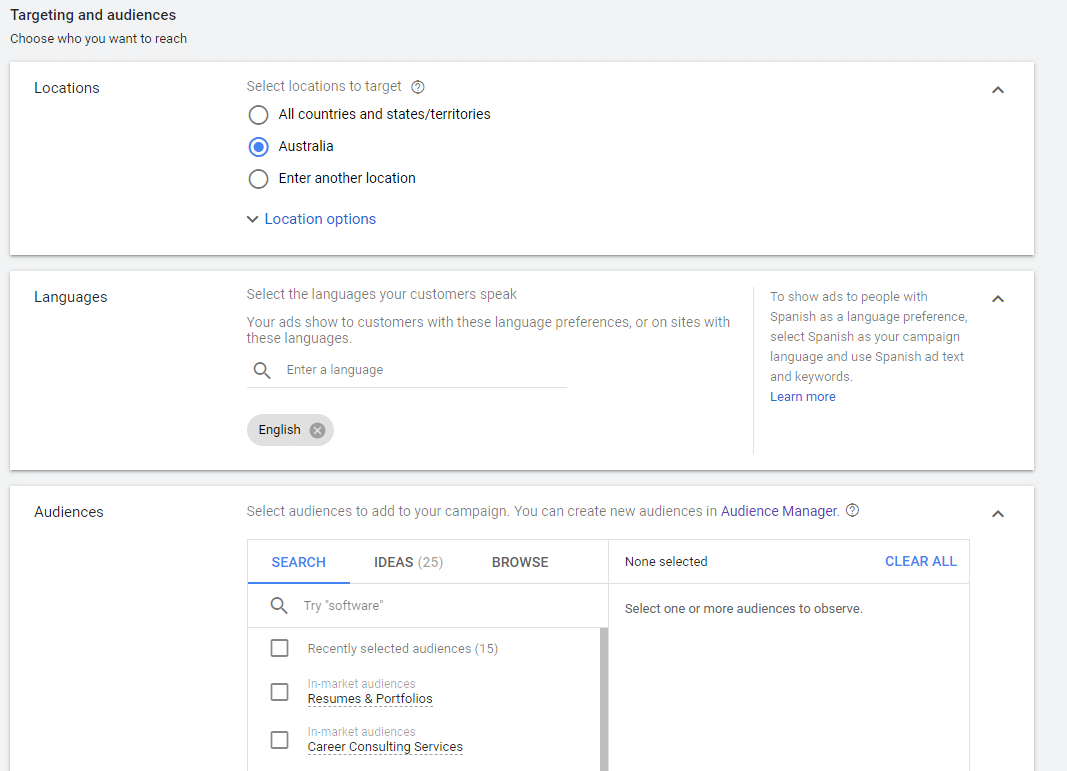Switch to the IDEAS tab

pyautogui.click(x=408, y=562)
